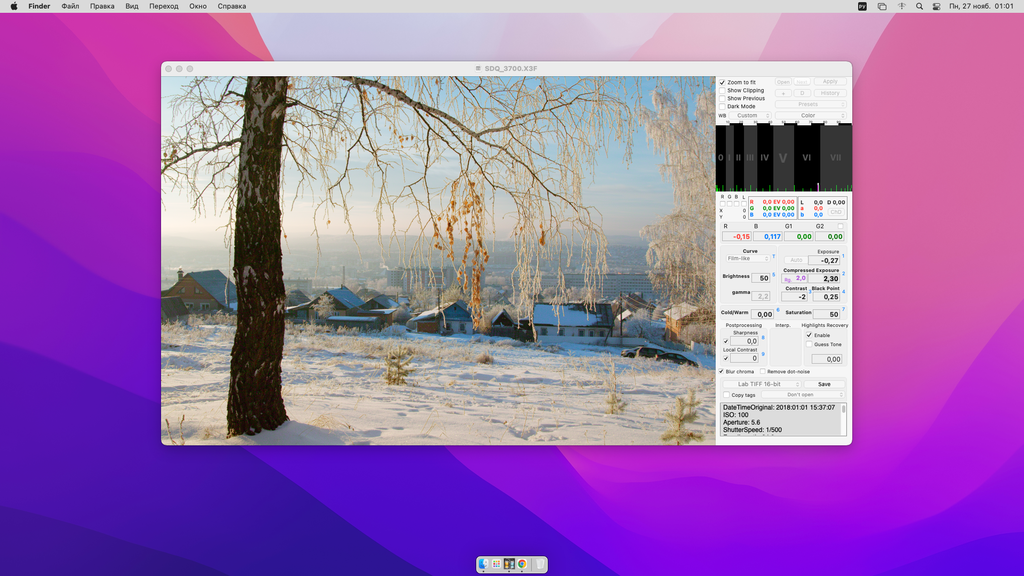Turn on Dark Mode checkbox
The width and height of the screenshot is (1024, 576).
point(723,106)
